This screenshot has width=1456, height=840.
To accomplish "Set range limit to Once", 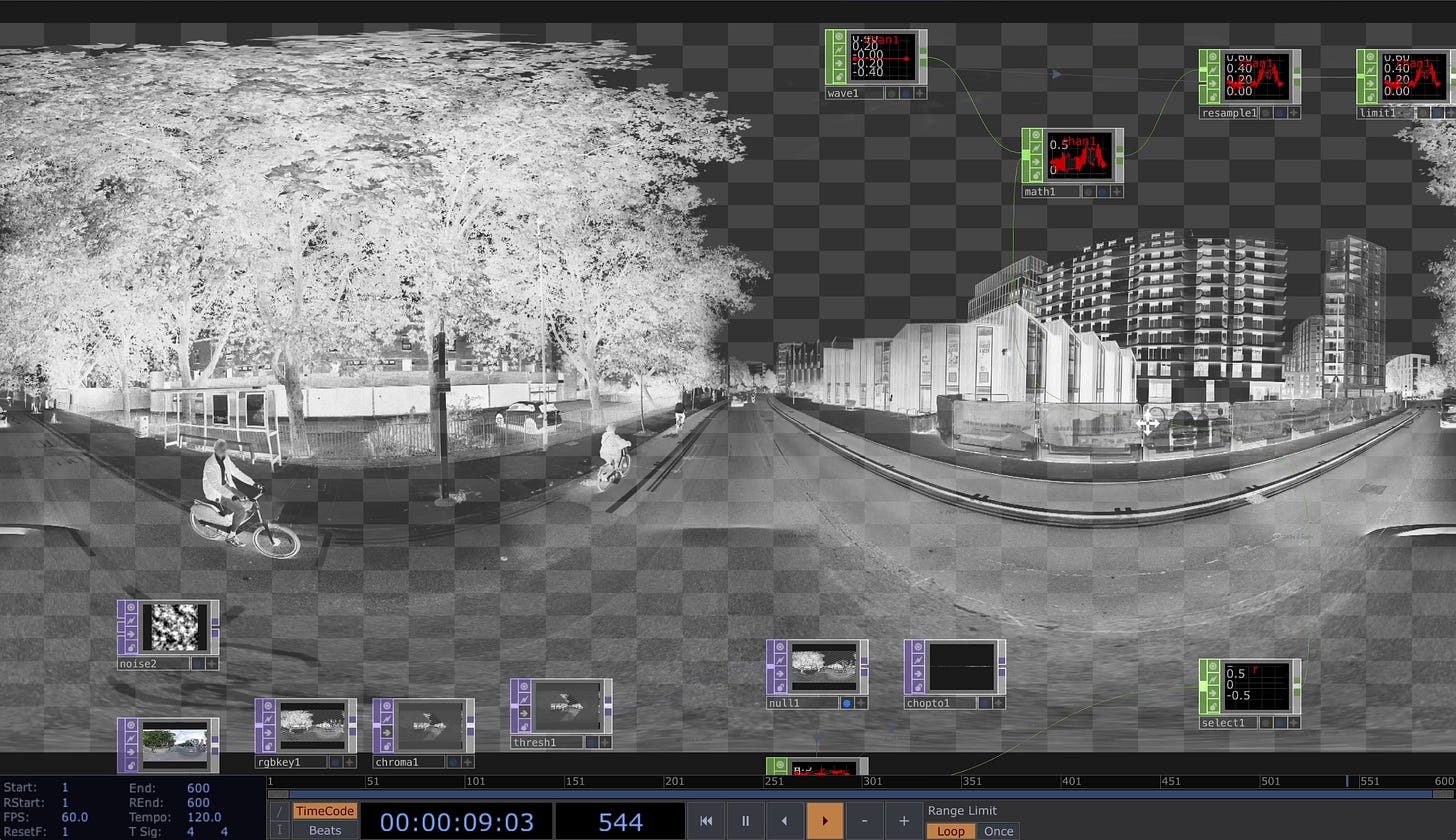I will click(998, 831).
